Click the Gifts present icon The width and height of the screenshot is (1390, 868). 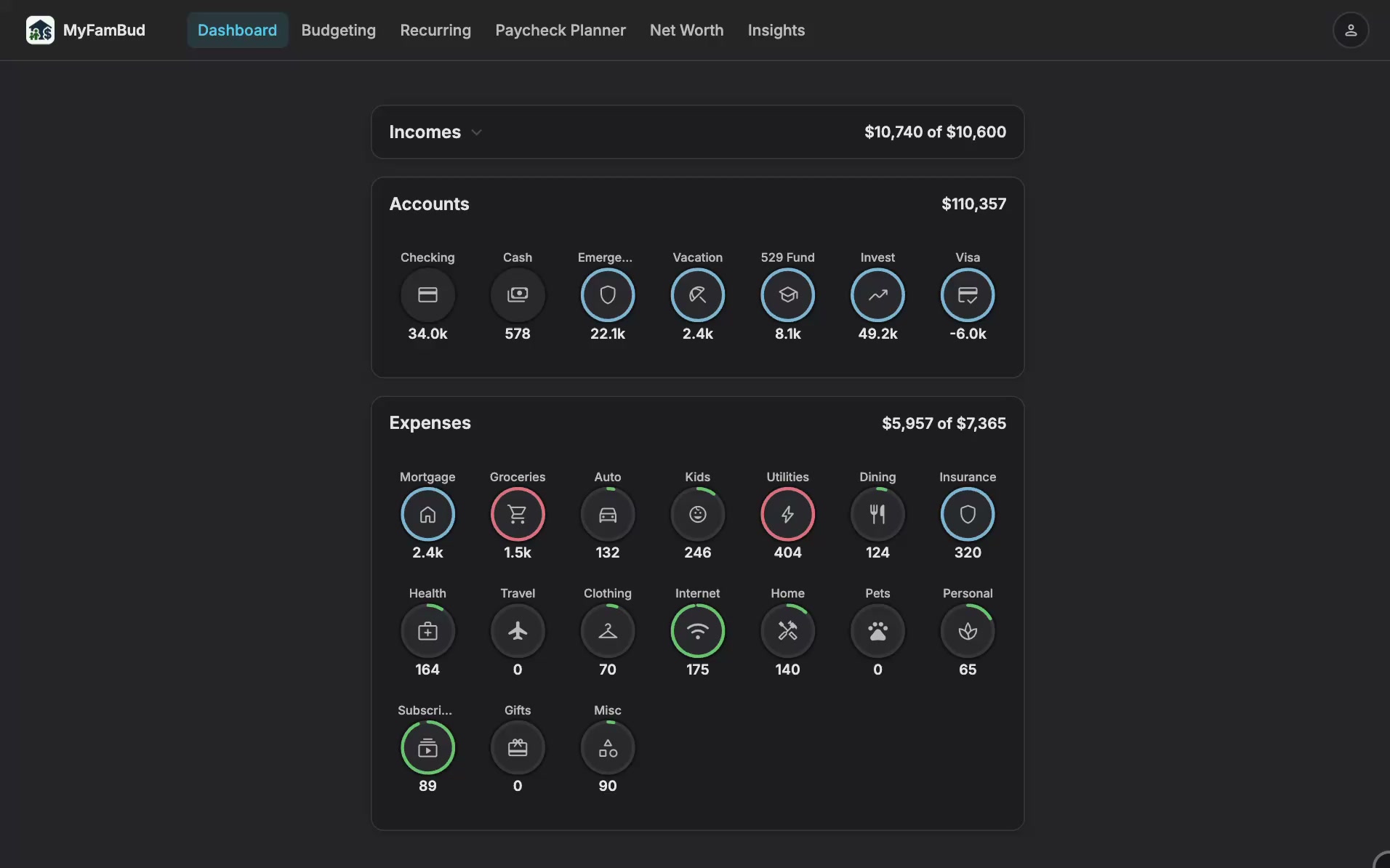click(x=518, y=747)
